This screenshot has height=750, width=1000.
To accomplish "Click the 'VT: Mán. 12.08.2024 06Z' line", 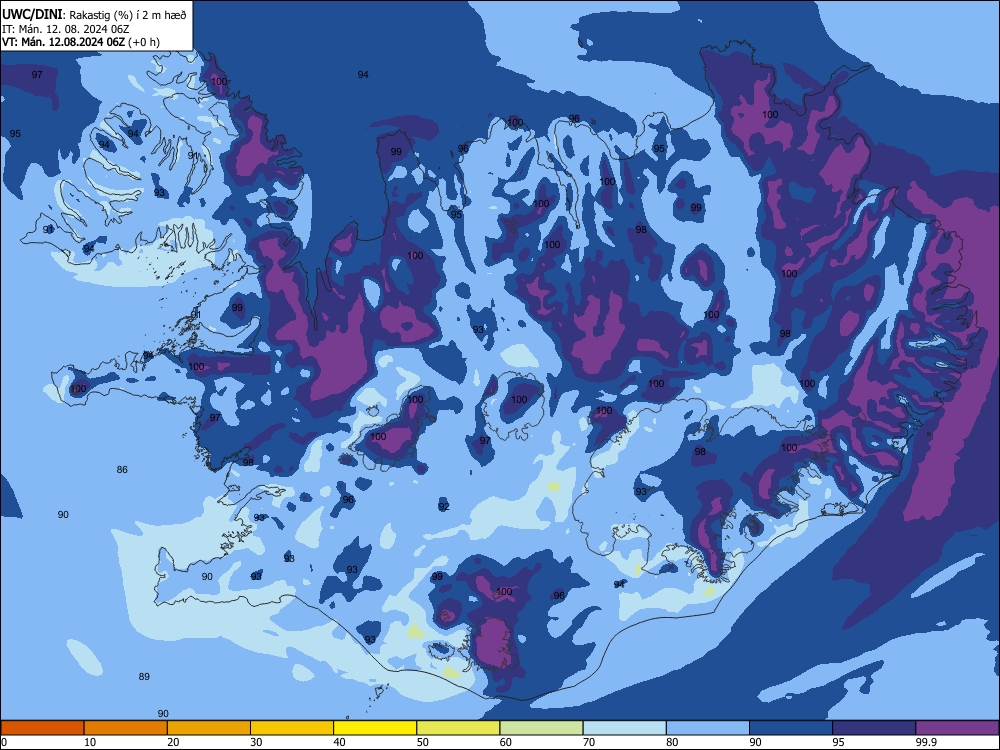I will 63,42.
